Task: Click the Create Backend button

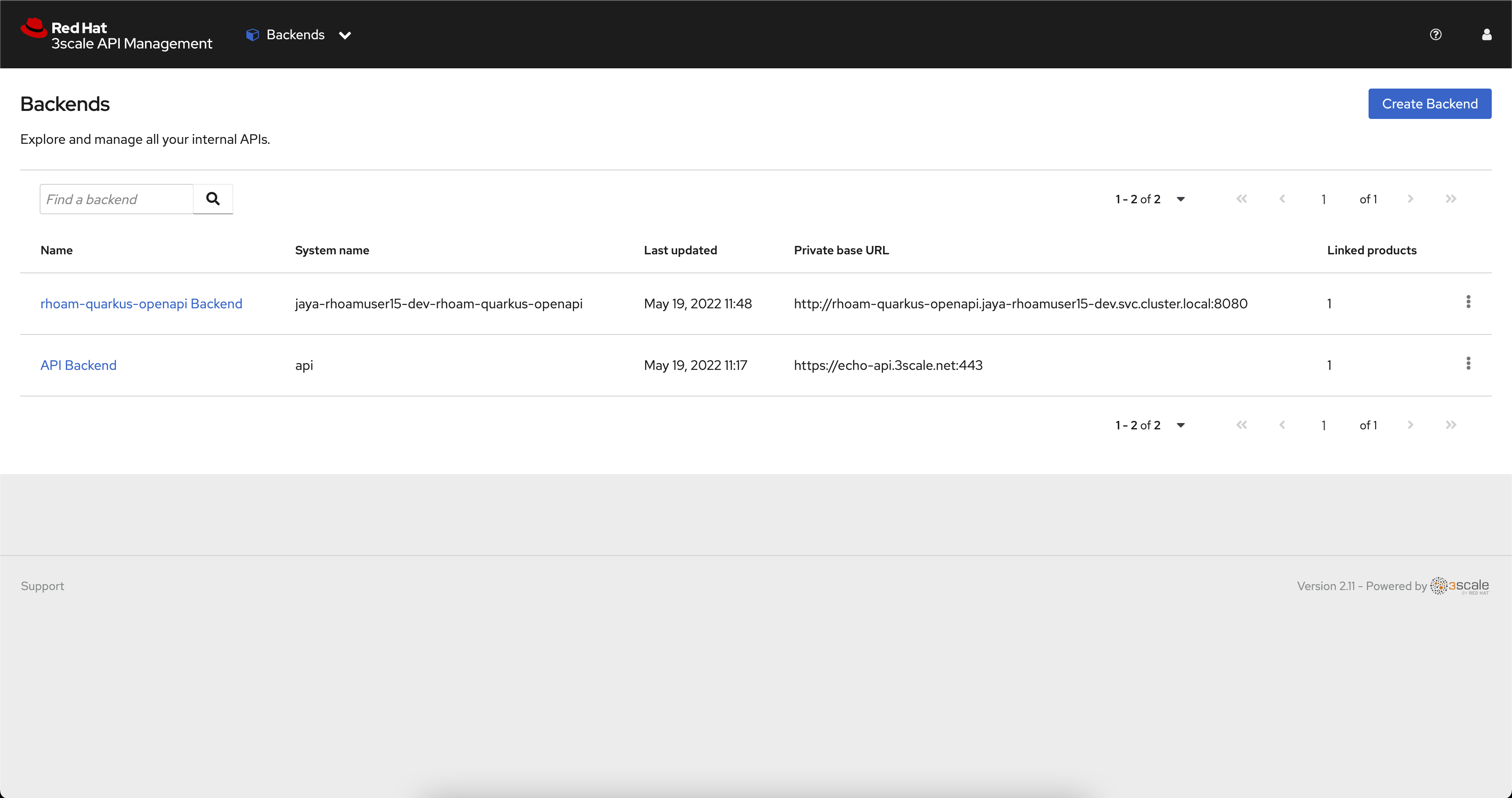Action: [x=1429, y=104]
